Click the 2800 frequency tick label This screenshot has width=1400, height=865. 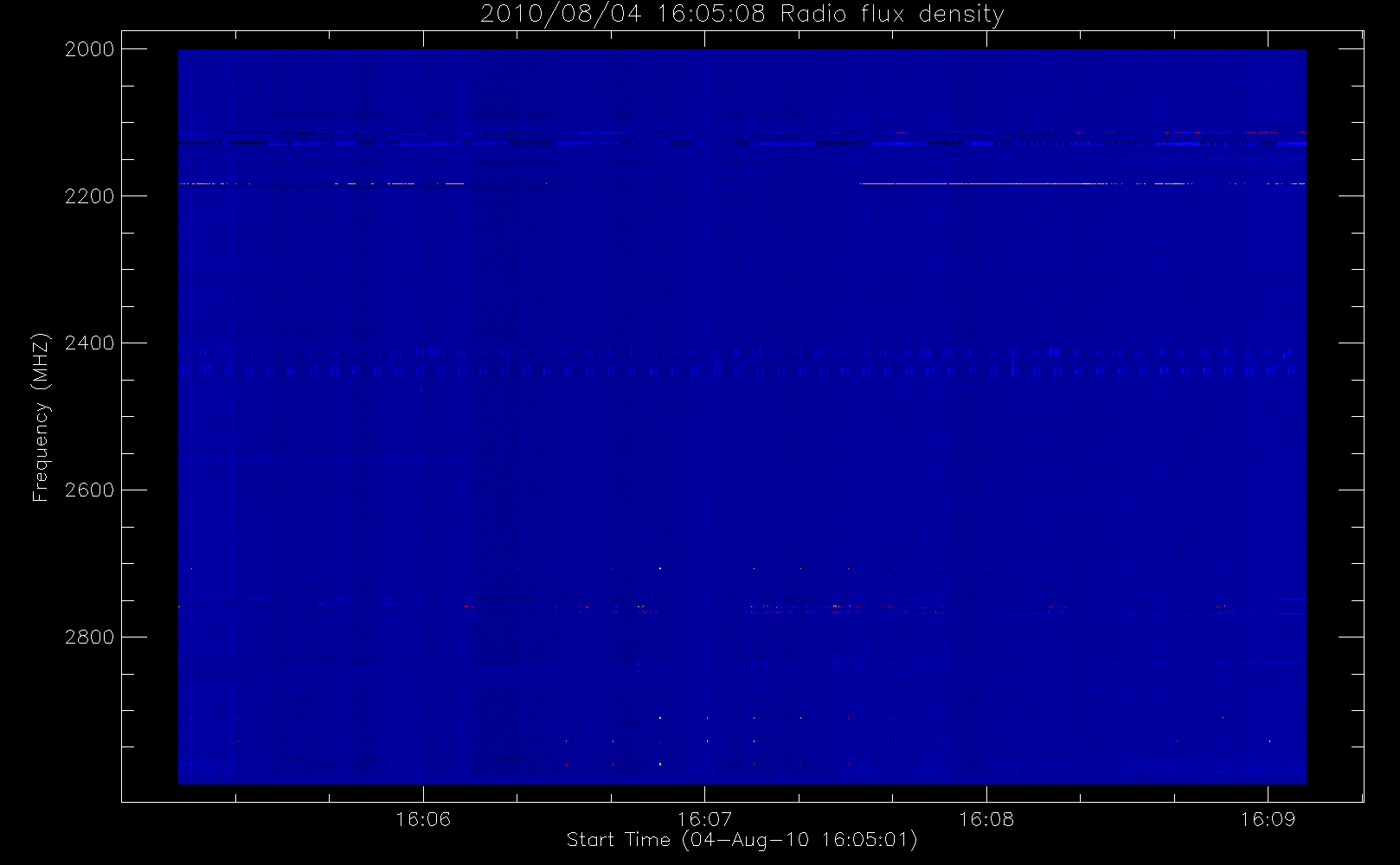tap(90, 638)
